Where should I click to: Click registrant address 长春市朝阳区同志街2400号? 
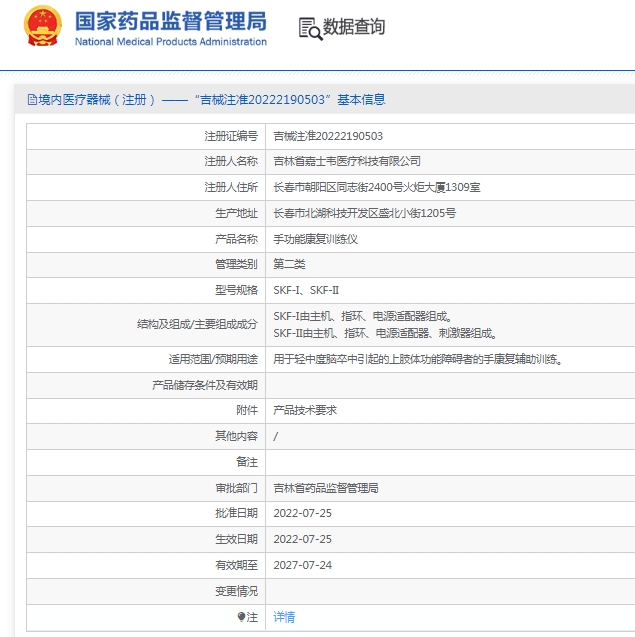tap(377, 187)
